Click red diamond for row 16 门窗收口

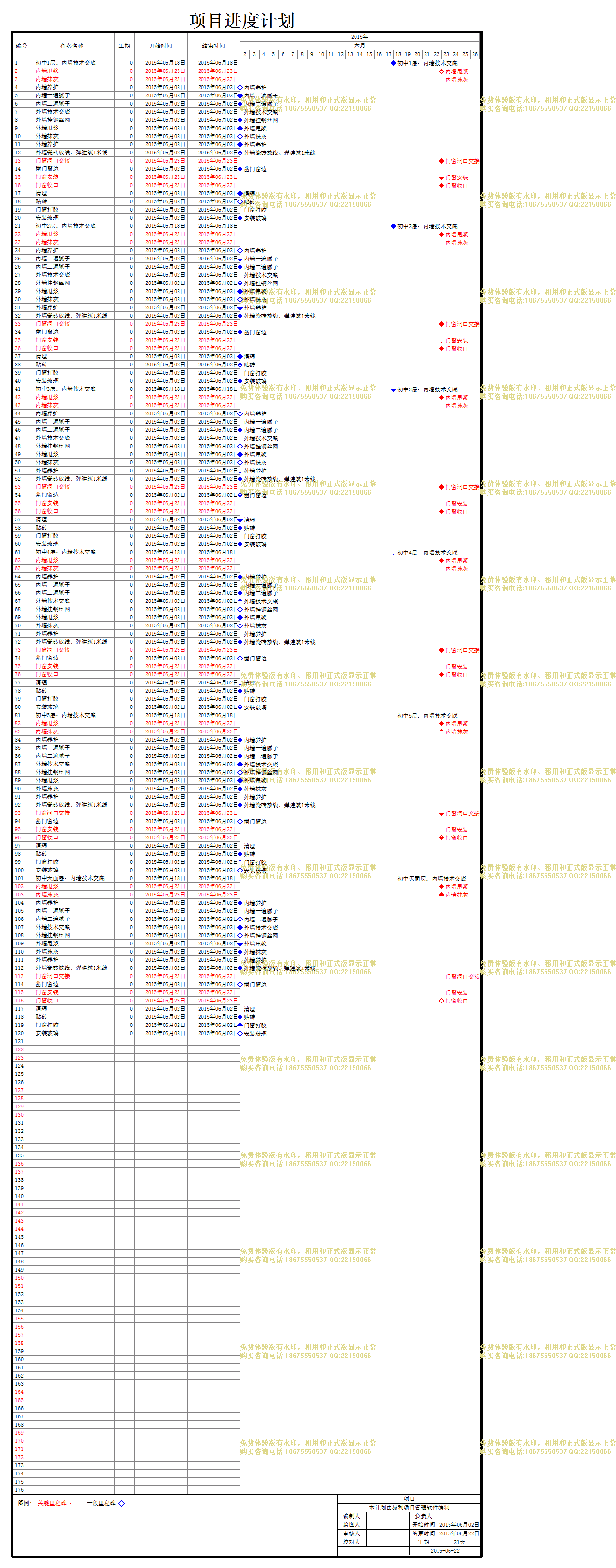click(x=442, y=186)
